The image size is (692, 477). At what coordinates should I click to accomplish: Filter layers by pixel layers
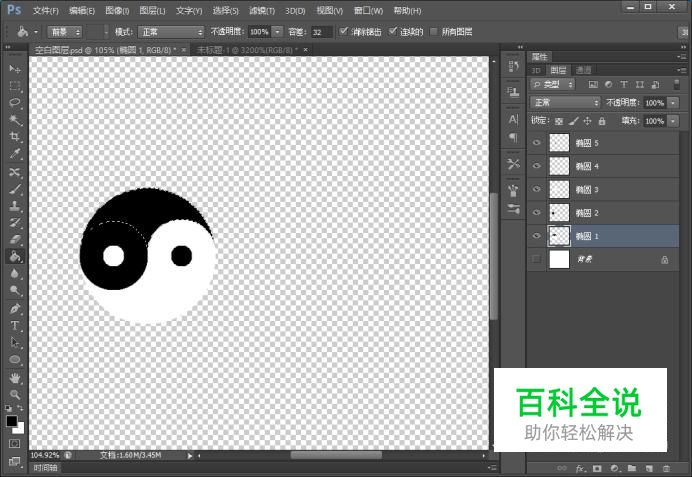[x=593, y=84]
